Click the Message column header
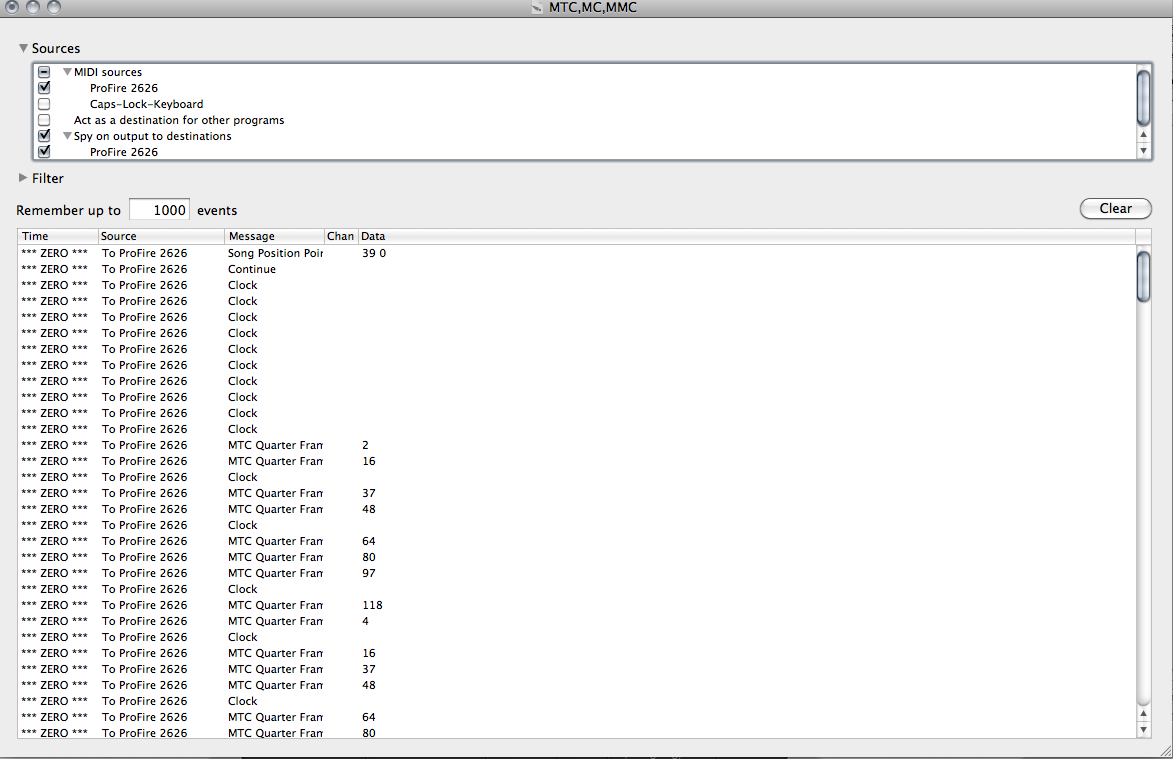The height and width of the screenshot is (759, 1173). [274, 236]
